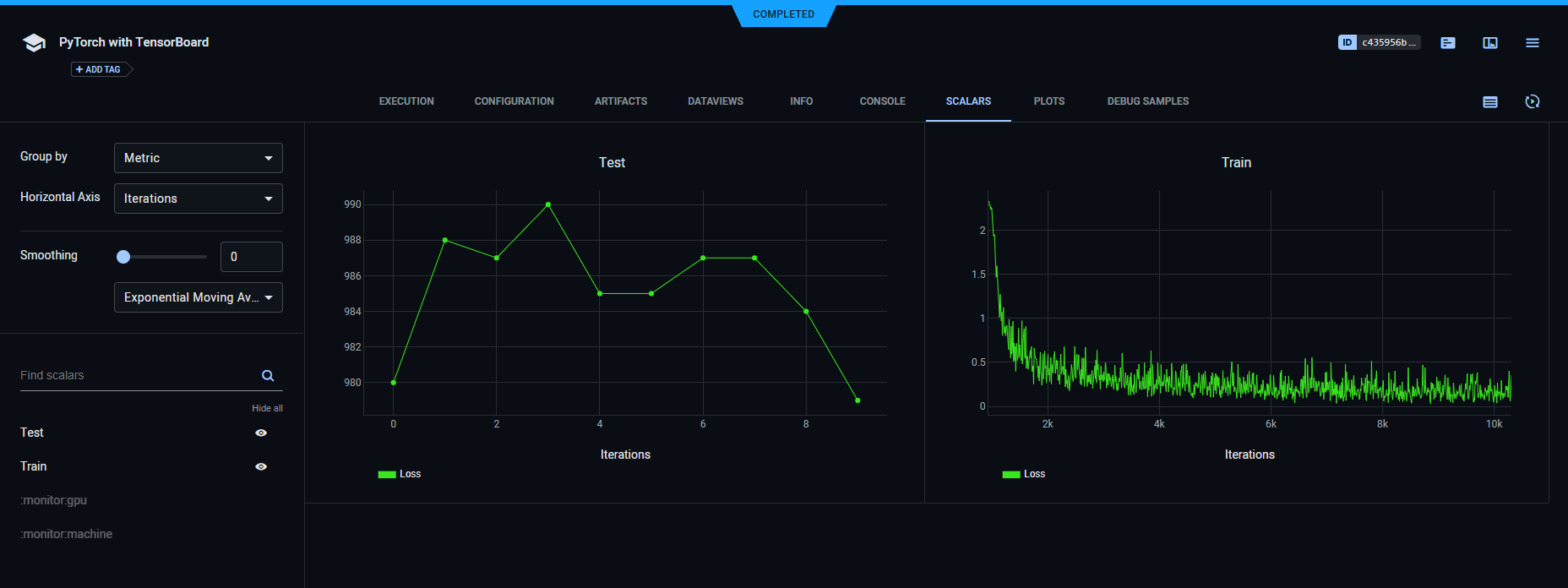This screenshot has height=588, width=1568.
Task: Toggle Loss legend in Test chart
Action: [400, 474]
